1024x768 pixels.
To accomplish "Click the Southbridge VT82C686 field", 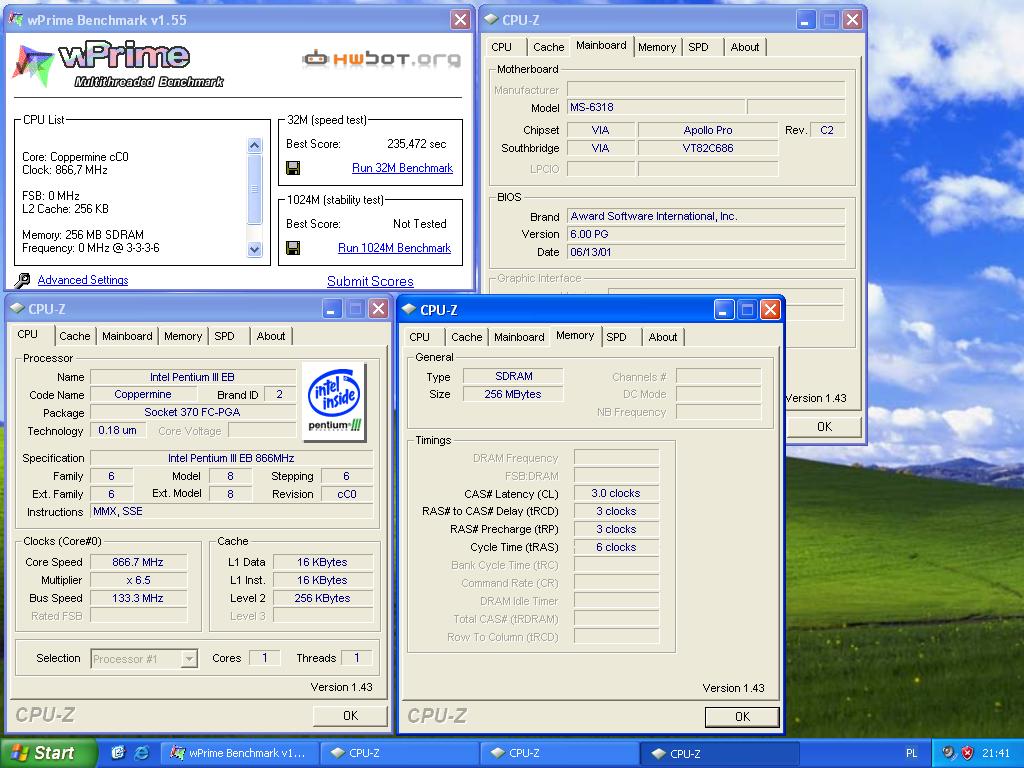I will 708,148.
